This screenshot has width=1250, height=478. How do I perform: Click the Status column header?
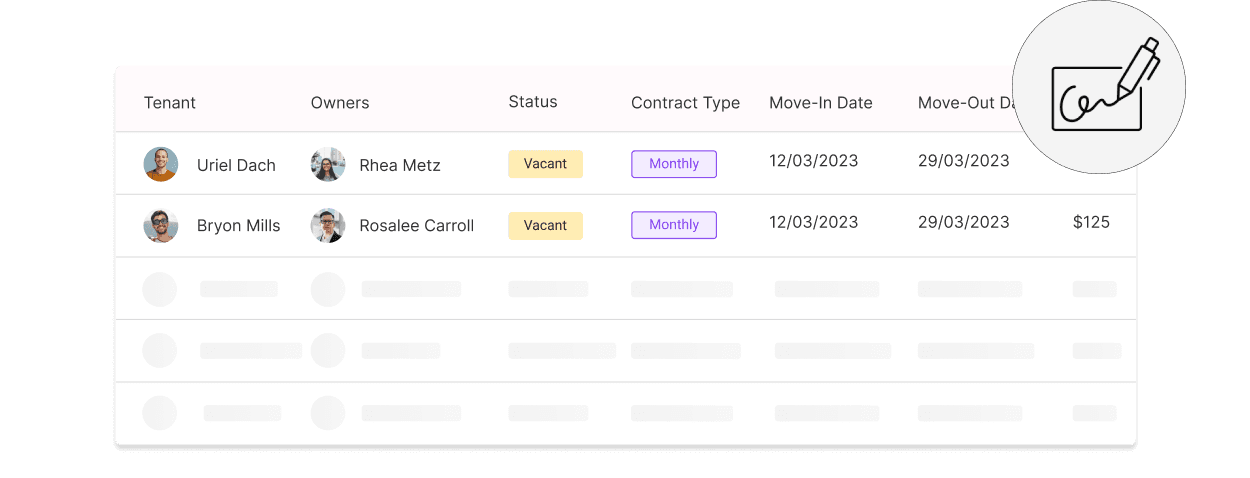pos(533,102)
